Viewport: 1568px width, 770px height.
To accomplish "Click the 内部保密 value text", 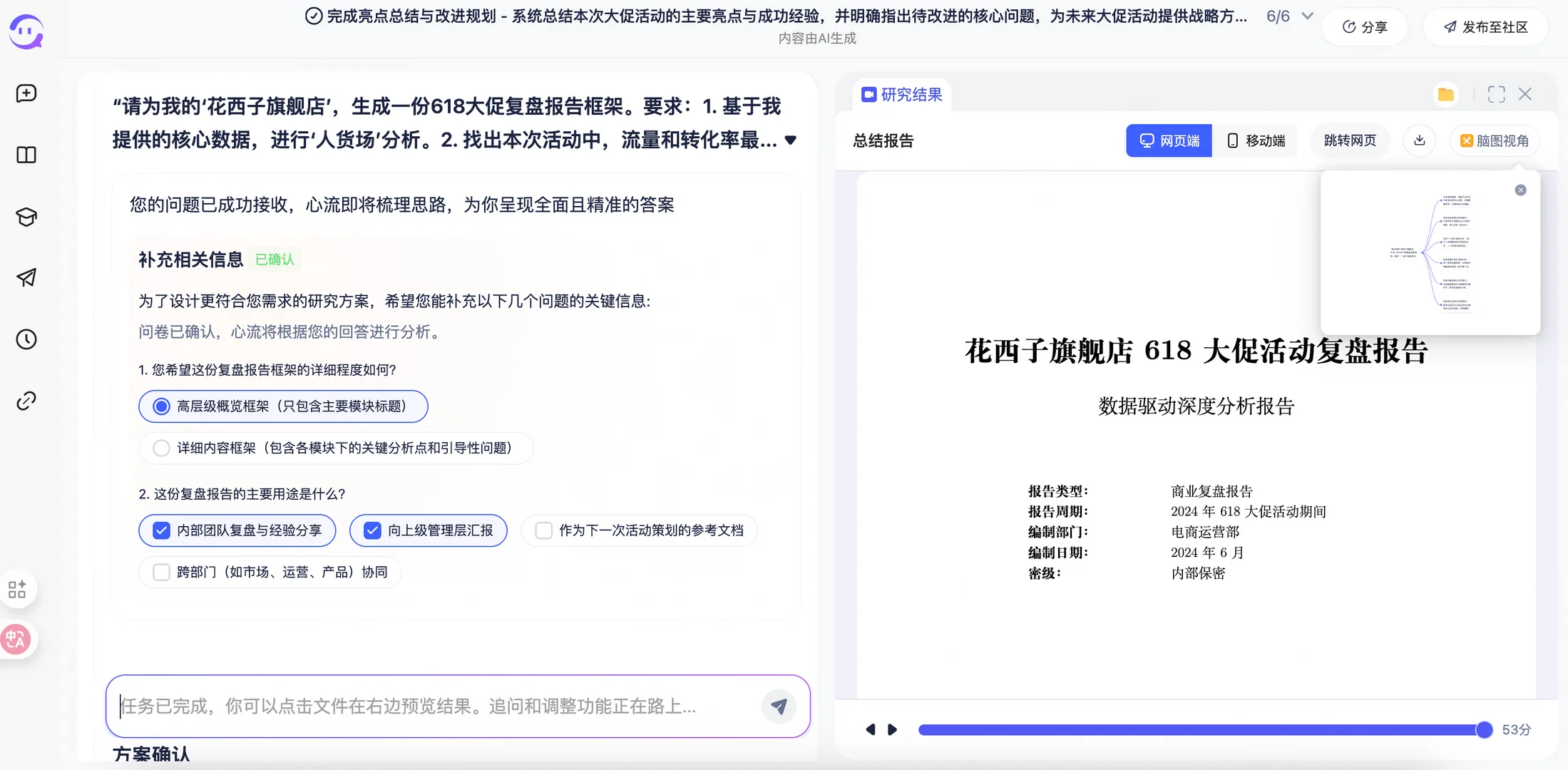I will click(1198, 573).
